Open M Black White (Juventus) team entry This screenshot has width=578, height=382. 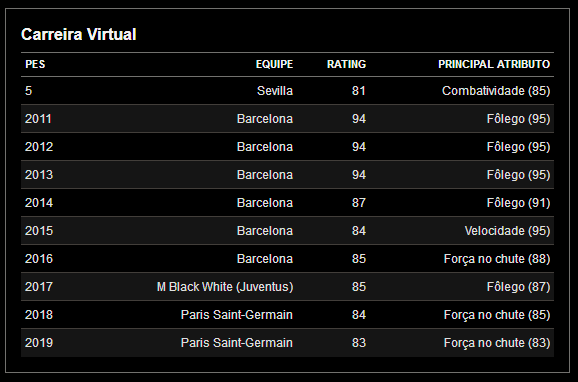(x=225, y=287)
